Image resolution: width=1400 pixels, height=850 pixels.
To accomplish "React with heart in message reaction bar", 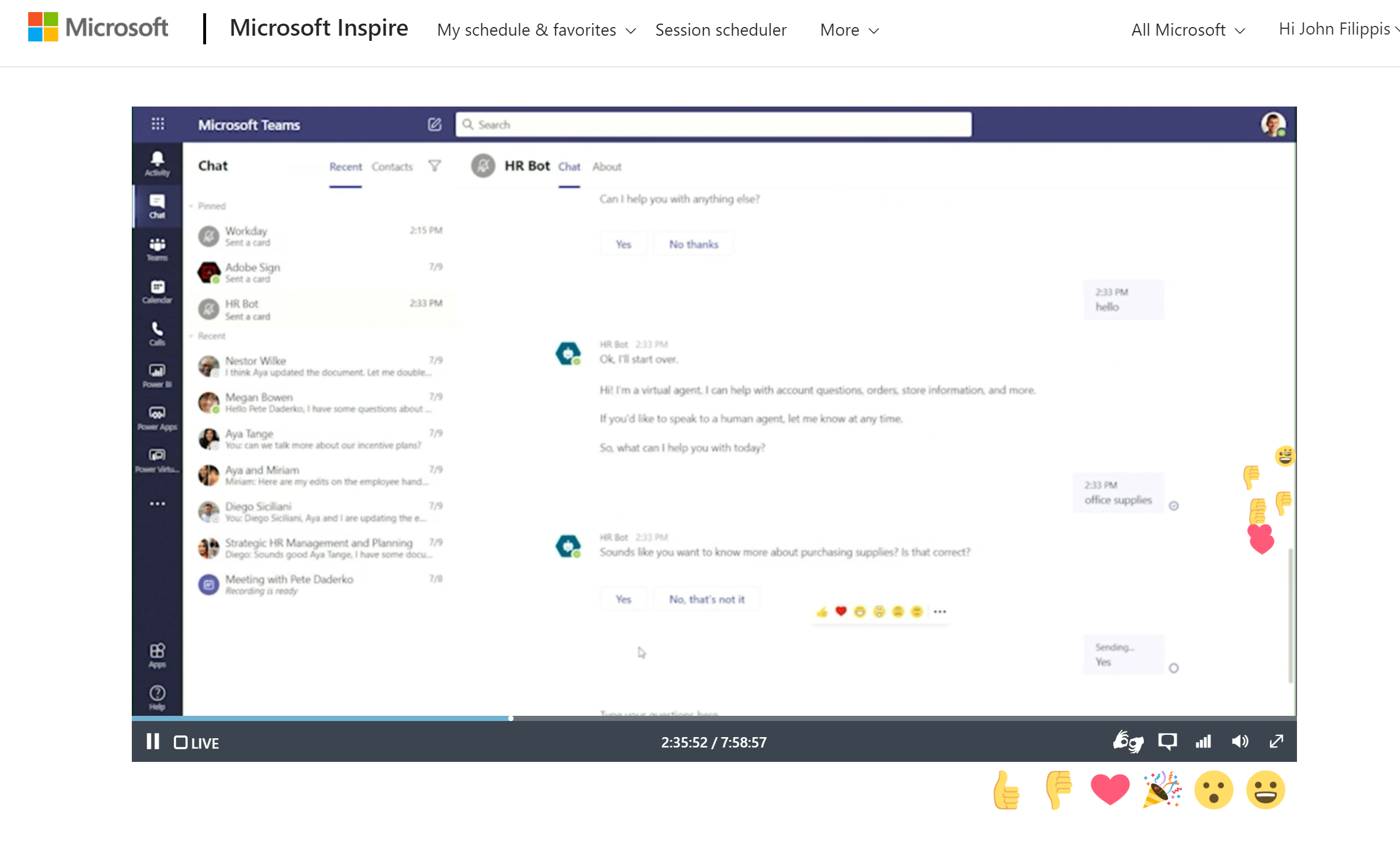I will (841, 612).
